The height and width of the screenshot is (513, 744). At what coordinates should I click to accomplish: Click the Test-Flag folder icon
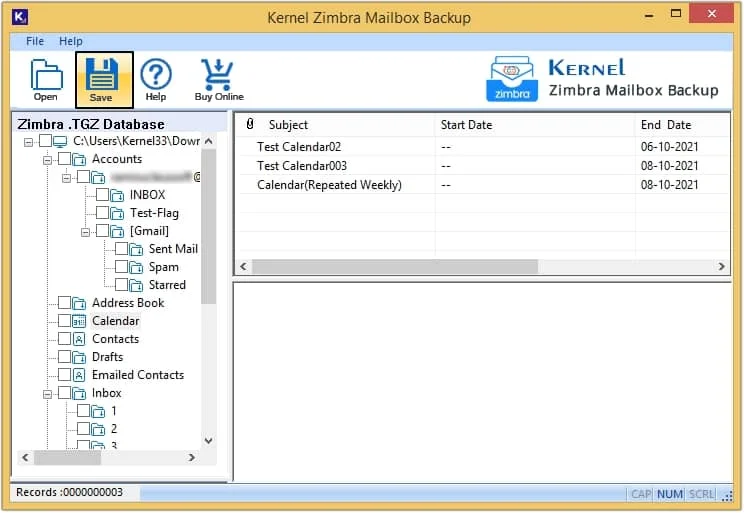click(117, 213)
